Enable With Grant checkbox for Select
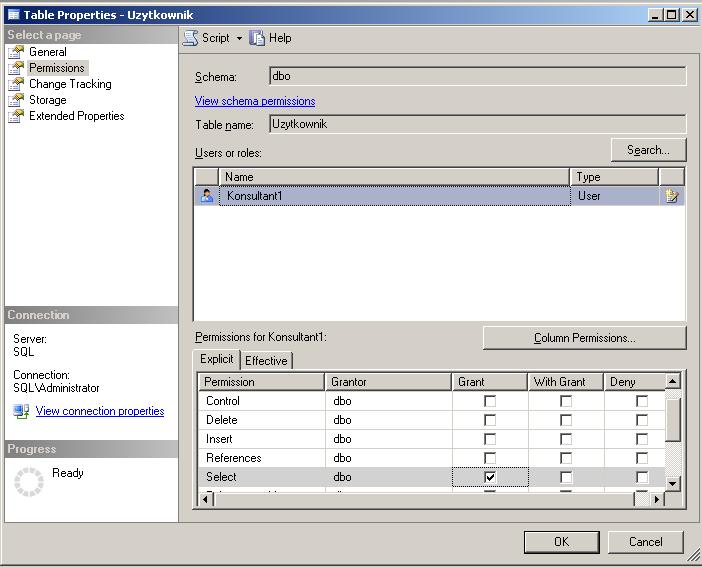Viewport: 702px width, 567px height. click(x=566, y=477)
